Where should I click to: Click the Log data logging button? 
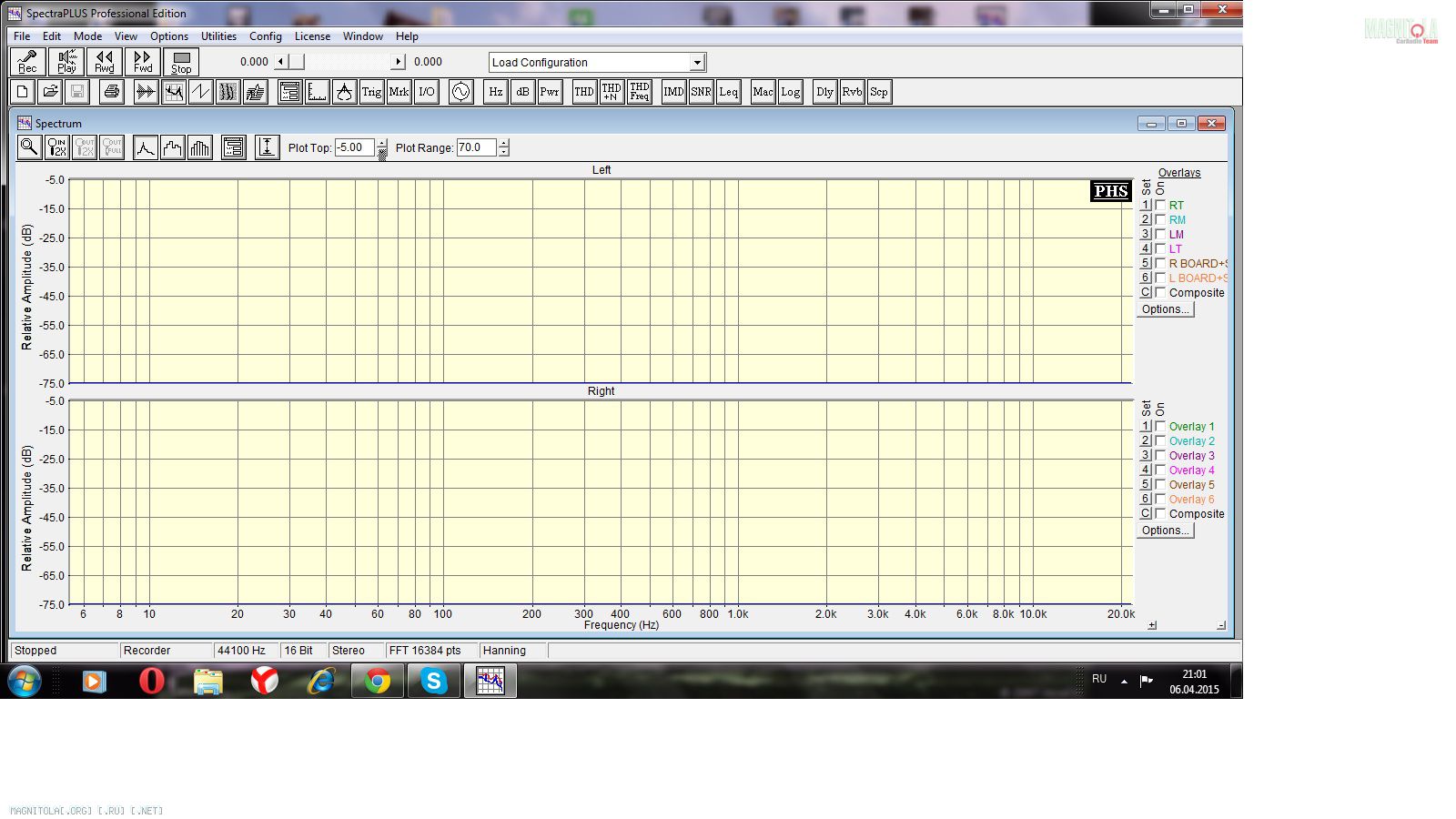click(x=790, y=92)
